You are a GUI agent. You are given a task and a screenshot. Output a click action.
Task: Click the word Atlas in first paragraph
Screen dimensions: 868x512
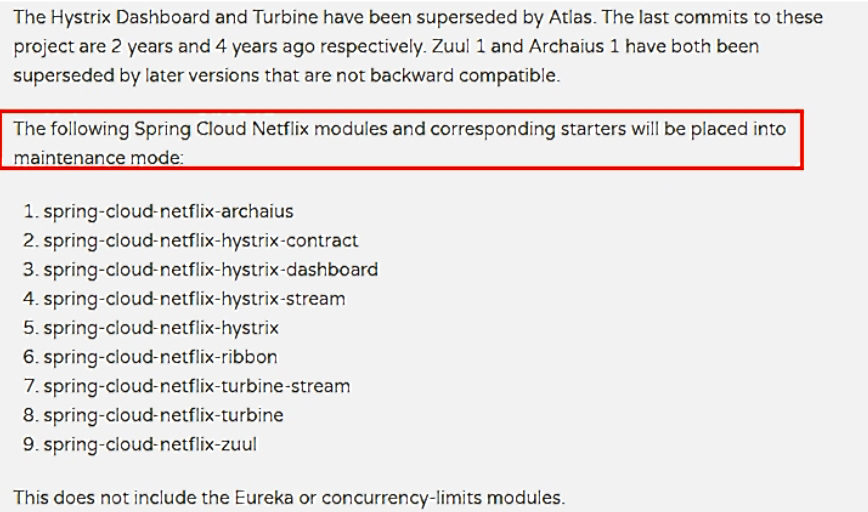click(x=570, y=17)
